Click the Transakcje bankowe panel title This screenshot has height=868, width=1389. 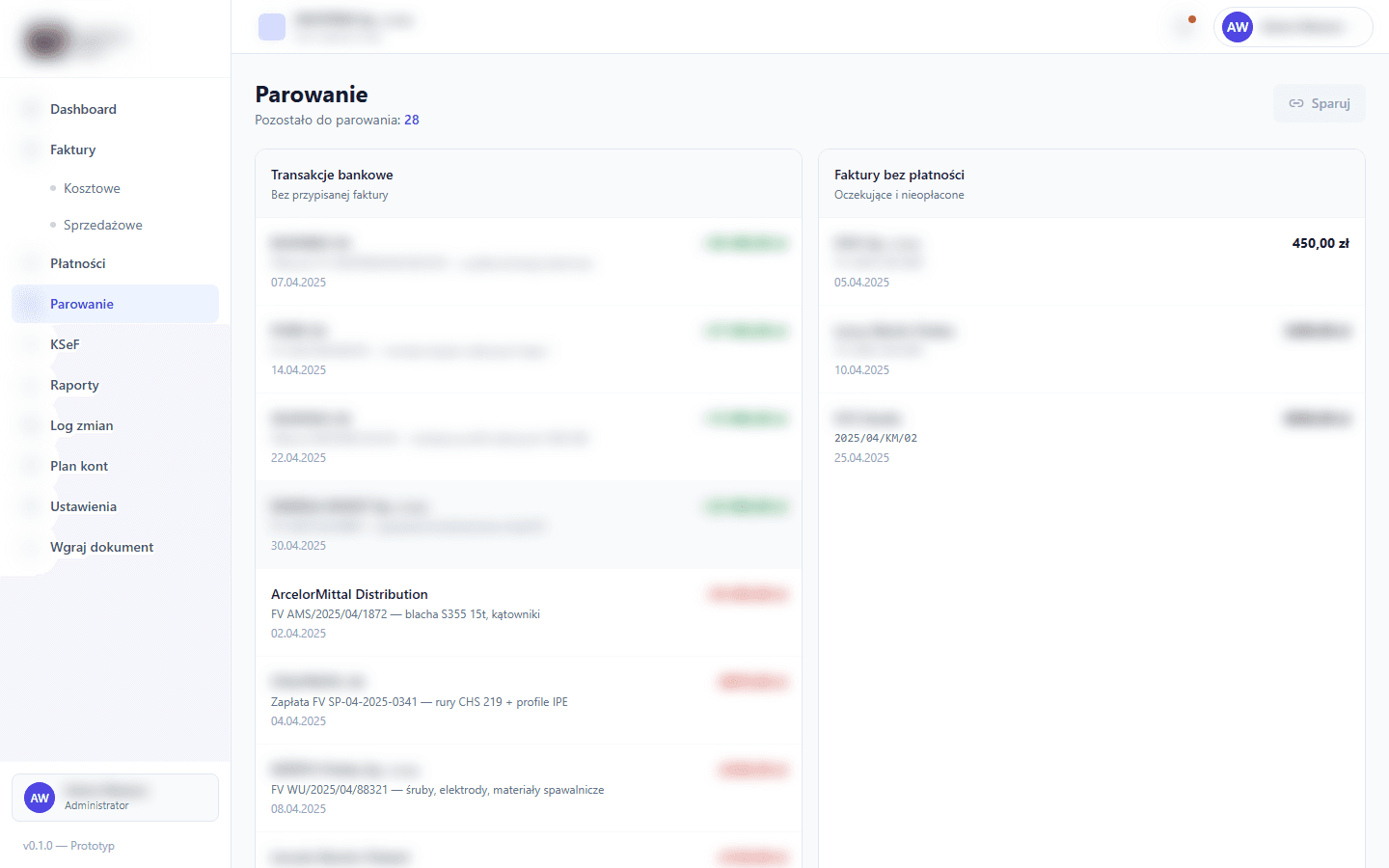(x=332, y=175)
